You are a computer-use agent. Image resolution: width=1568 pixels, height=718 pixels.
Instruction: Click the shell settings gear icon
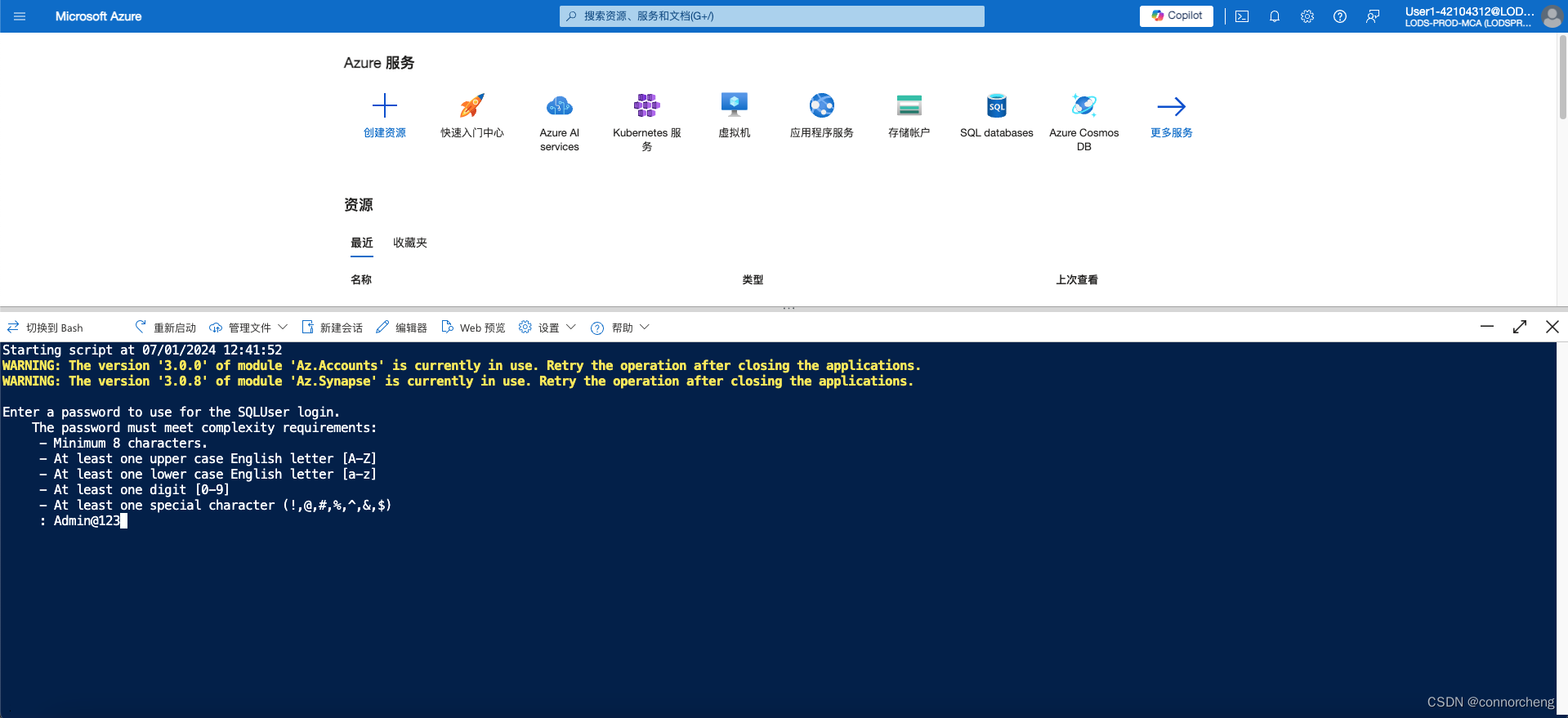coord(525,327)
